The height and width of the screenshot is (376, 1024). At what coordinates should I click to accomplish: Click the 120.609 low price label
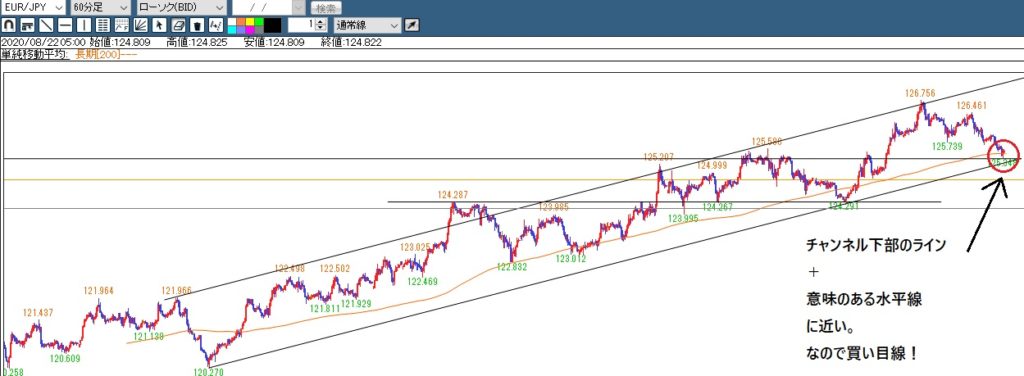coord(65,358)
